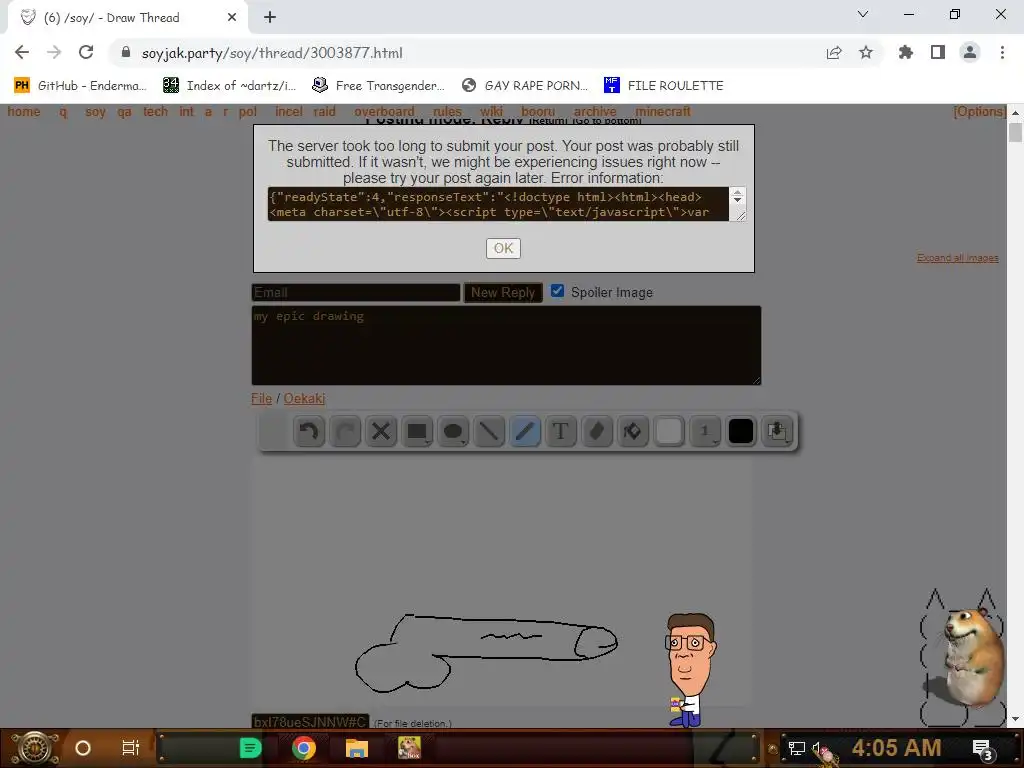
Task: Click Expand all images link
Action: 957,258
